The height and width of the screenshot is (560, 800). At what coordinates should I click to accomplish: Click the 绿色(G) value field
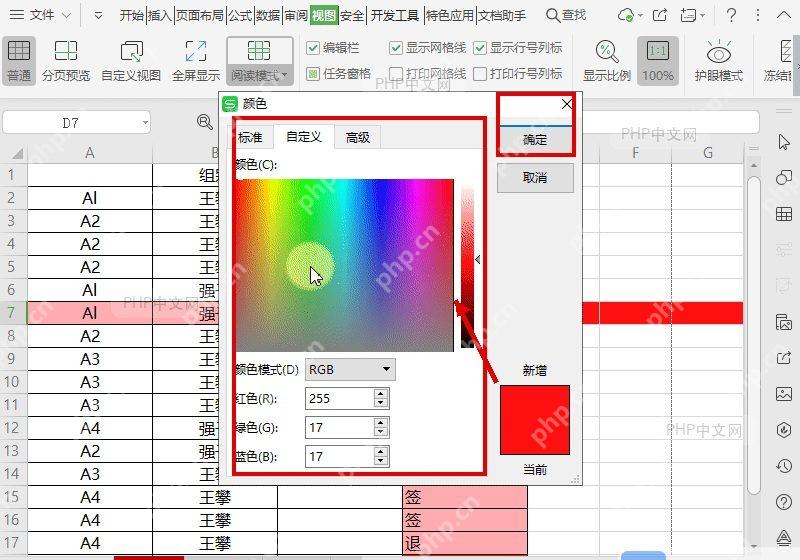[x=340, y=427]
